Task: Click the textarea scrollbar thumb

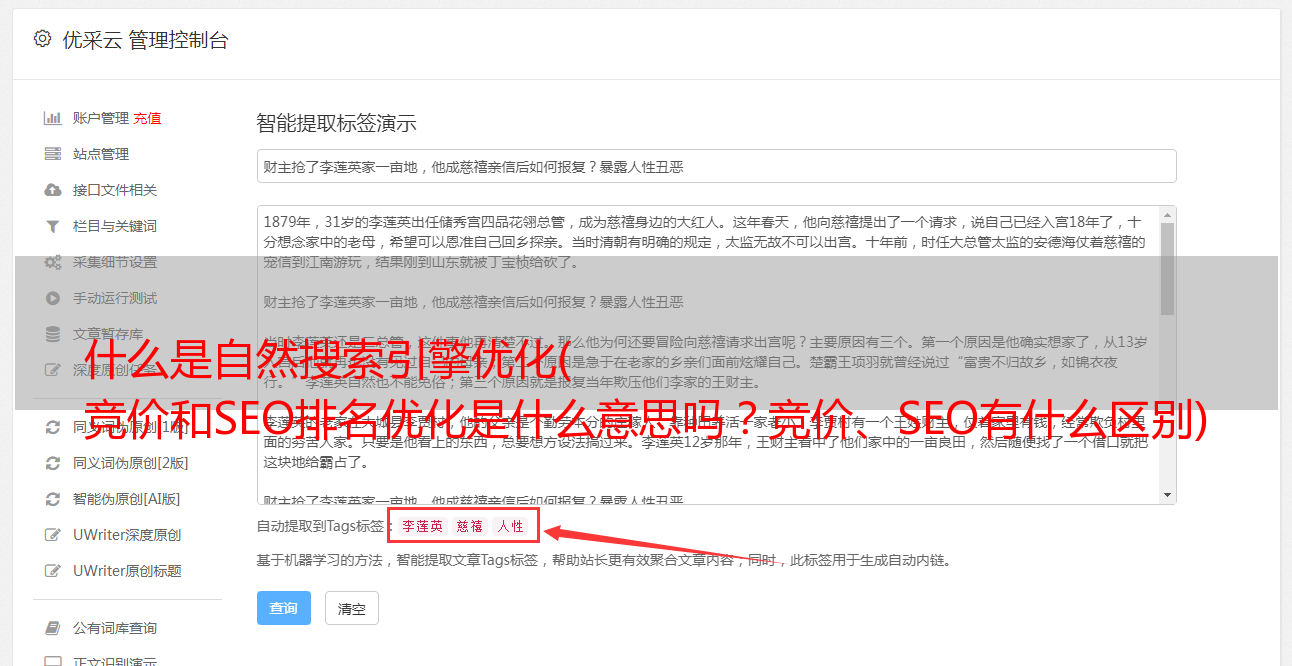Action: pos(1167,268)
